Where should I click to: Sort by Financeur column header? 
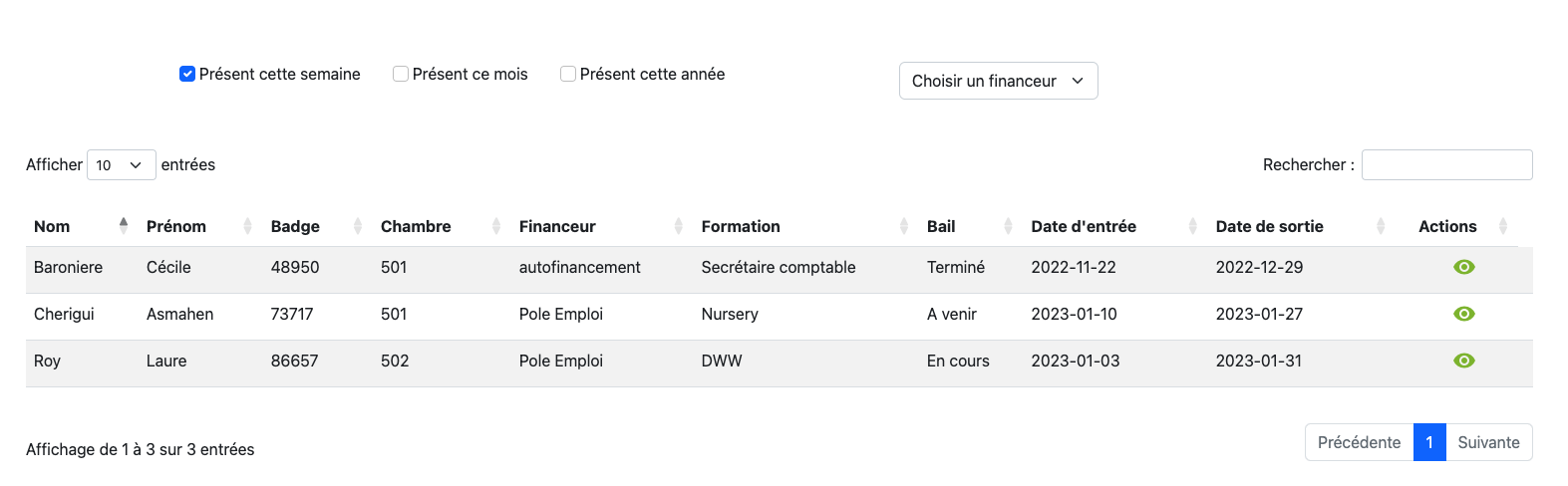click(x=557, y=226)
